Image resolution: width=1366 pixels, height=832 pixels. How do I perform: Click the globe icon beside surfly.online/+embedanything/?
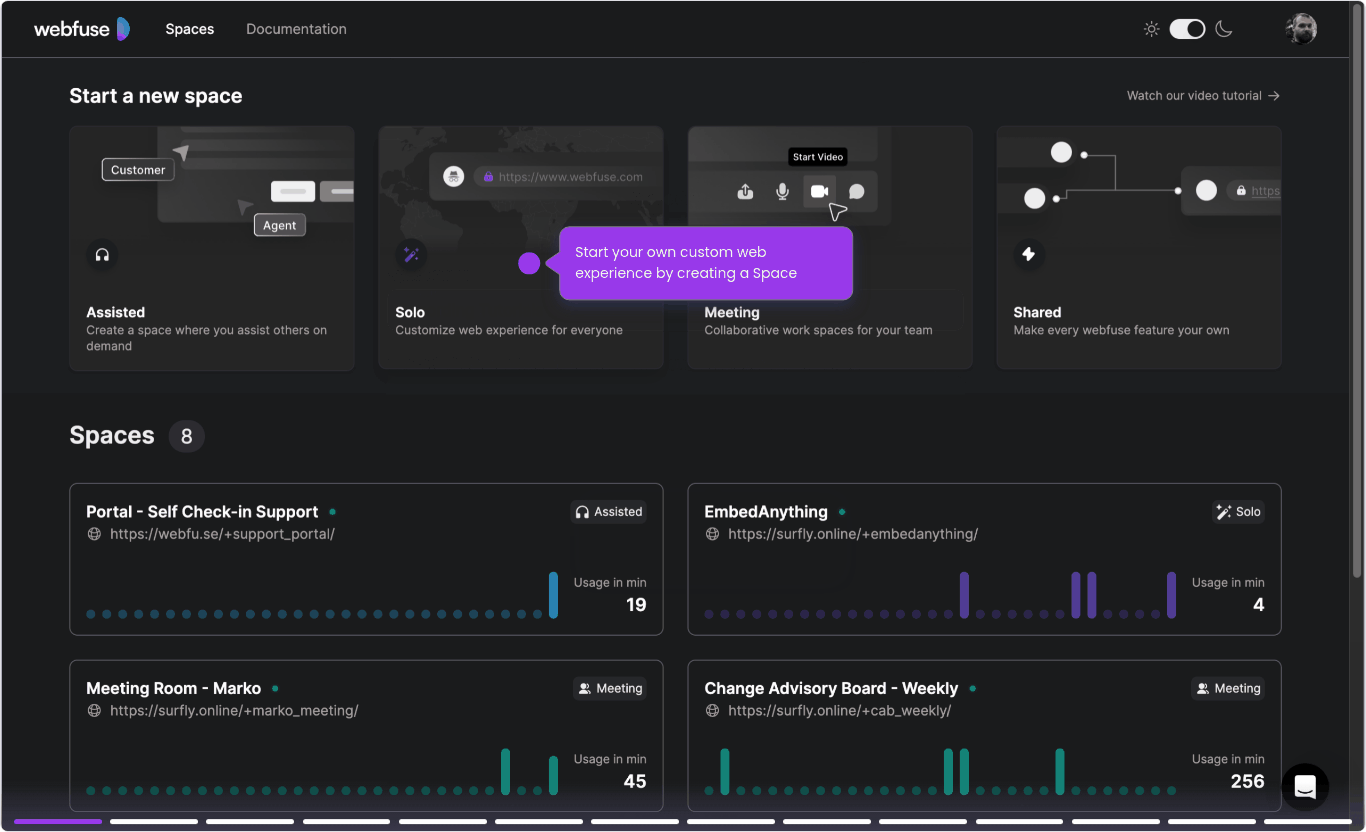(x=712, y=534)
